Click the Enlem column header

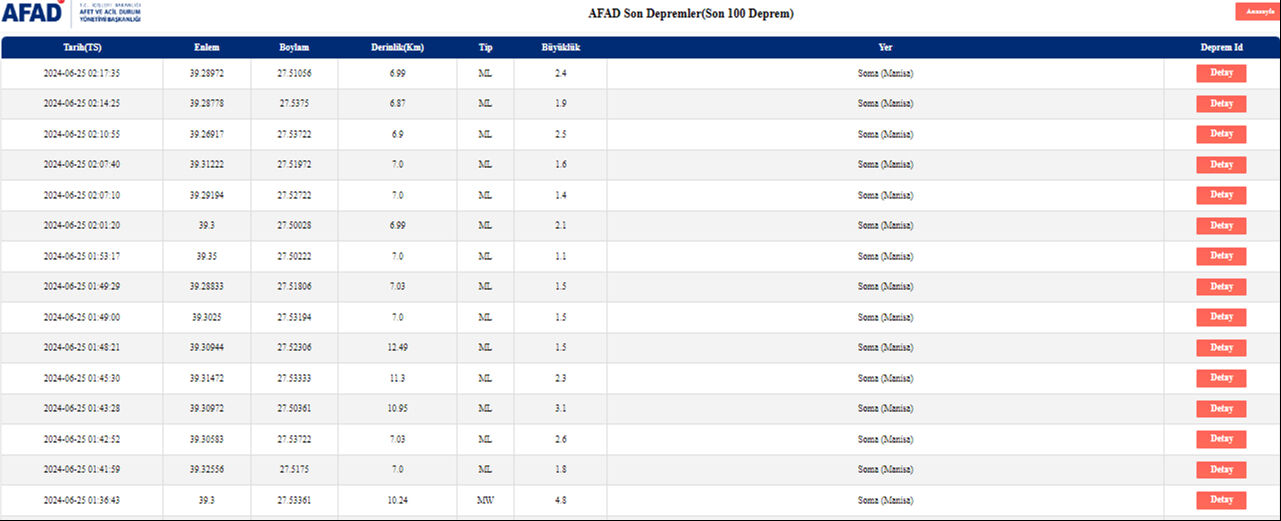[x=206, y=47]
